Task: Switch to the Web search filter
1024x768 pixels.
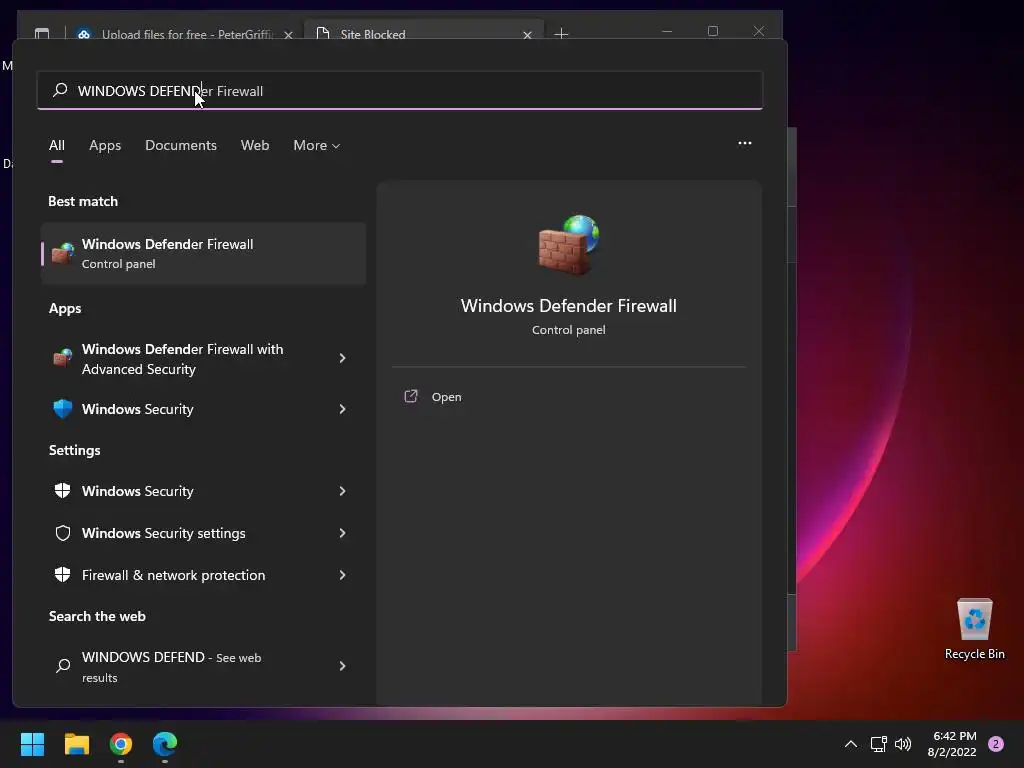Action: point(255,145)
